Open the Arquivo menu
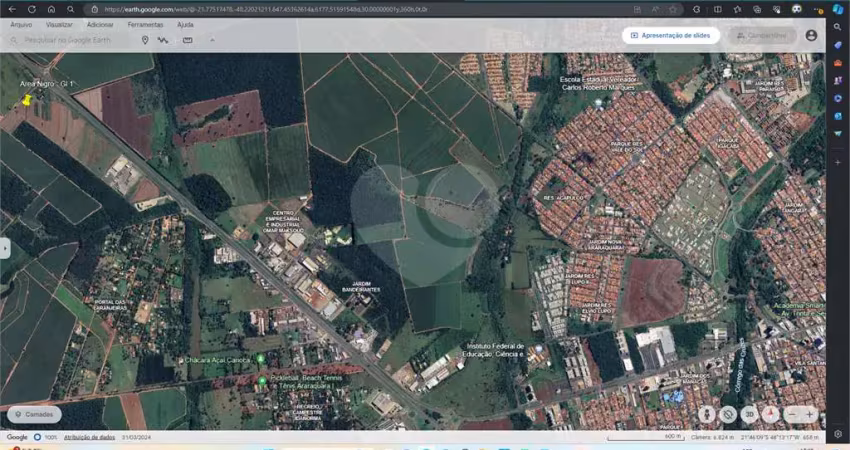This screenshot has height=450, width=850. [x=21, y=24]
